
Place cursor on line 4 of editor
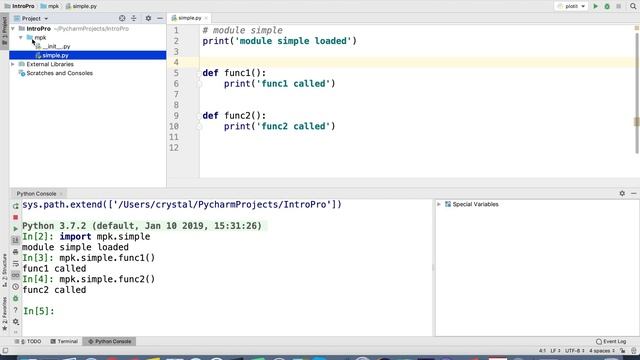(416, 62)
